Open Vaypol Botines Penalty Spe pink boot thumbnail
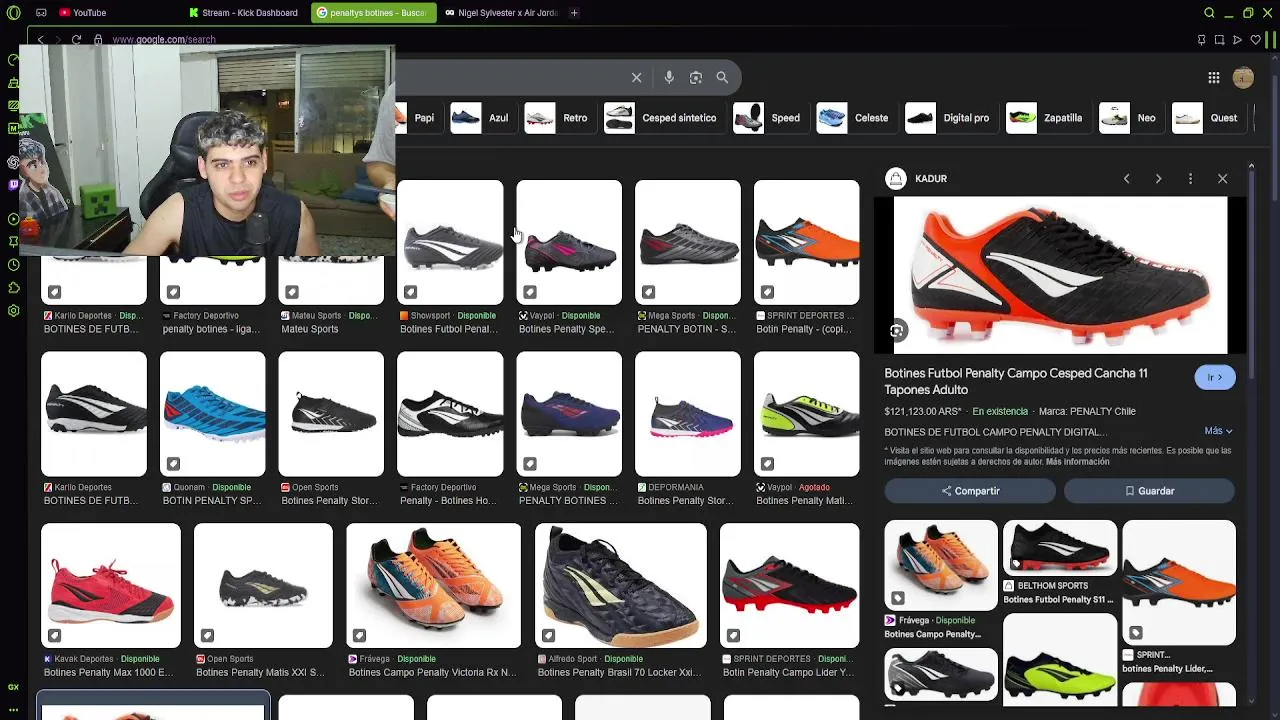Screen dimensions: 1280x720 coord(569,242)
